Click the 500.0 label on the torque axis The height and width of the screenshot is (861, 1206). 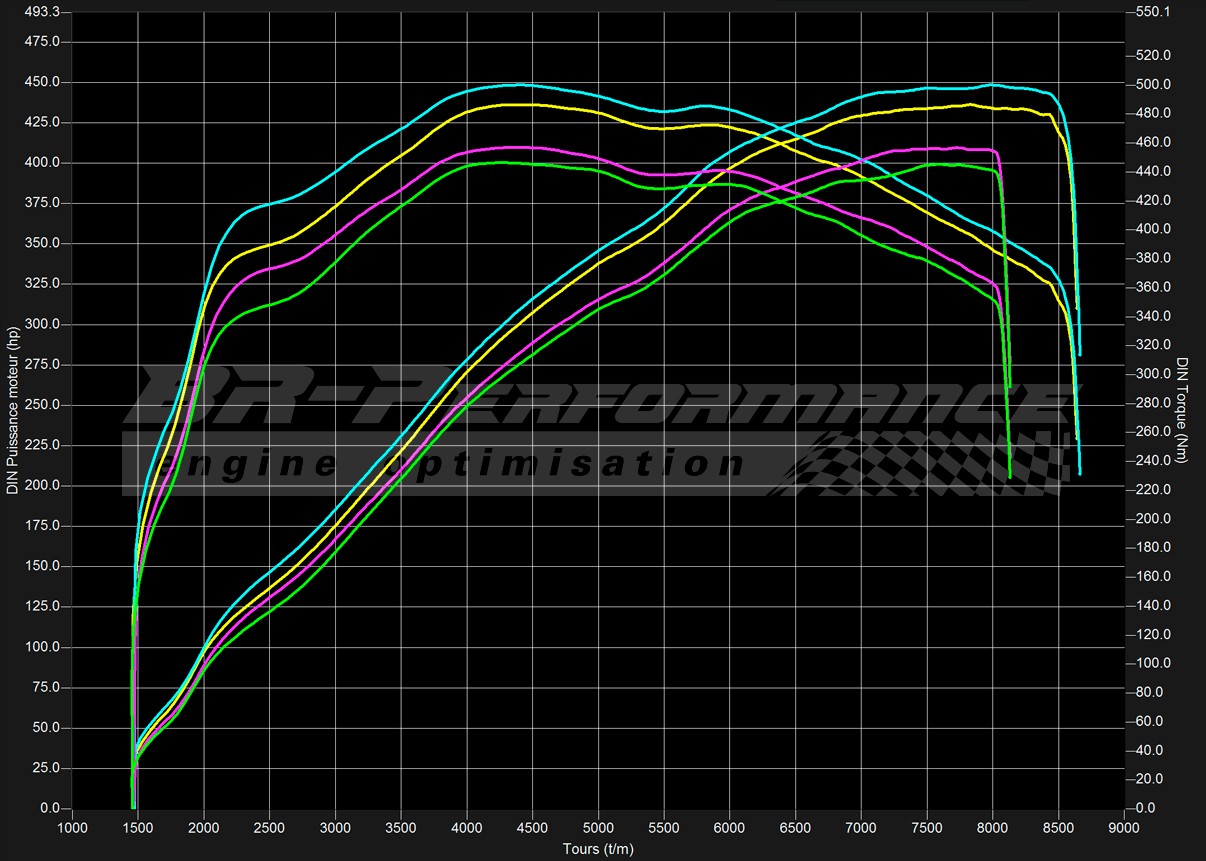pyautogui.click(x=1153, y=84)
